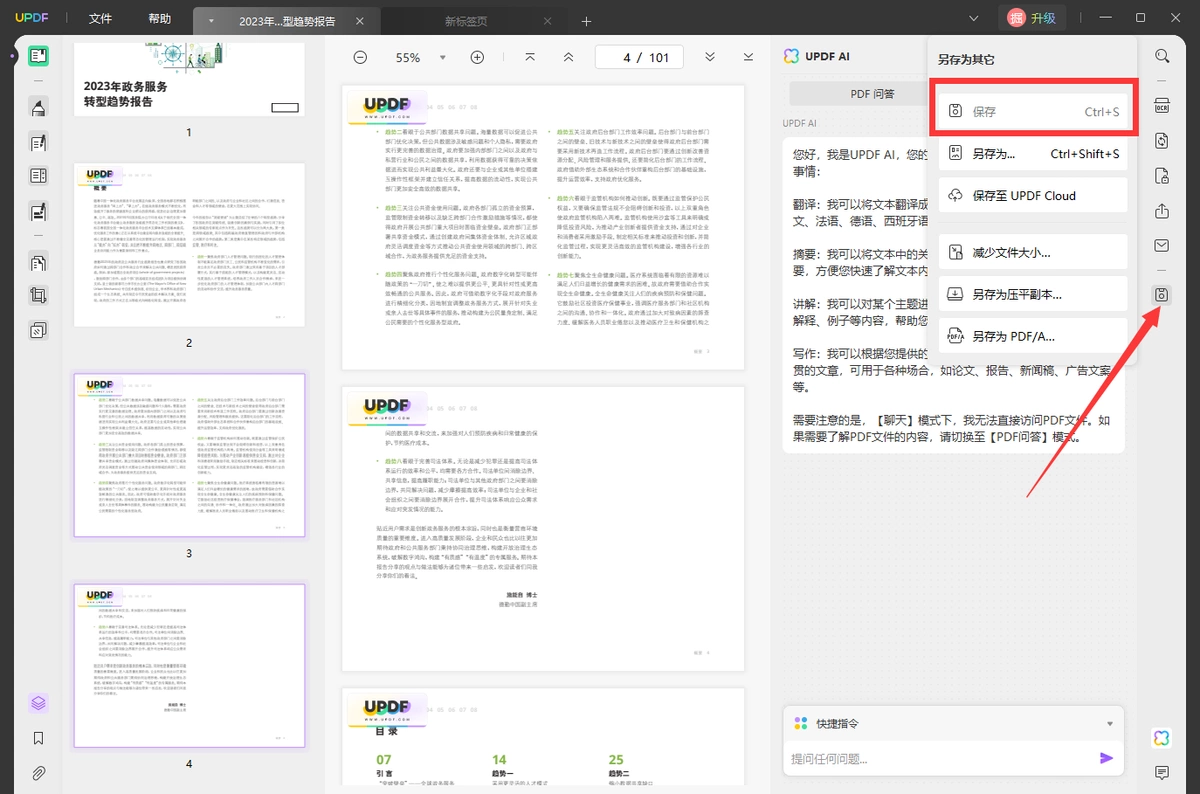
Task: Choose 减少文件大小... option
Action: coord(1032,252)
